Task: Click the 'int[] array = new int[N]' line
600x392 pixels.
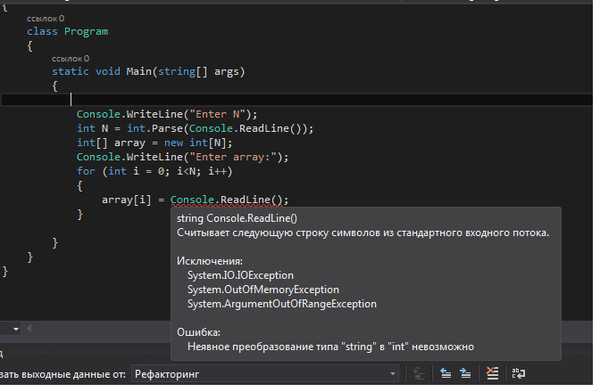Action: [154, 143]
